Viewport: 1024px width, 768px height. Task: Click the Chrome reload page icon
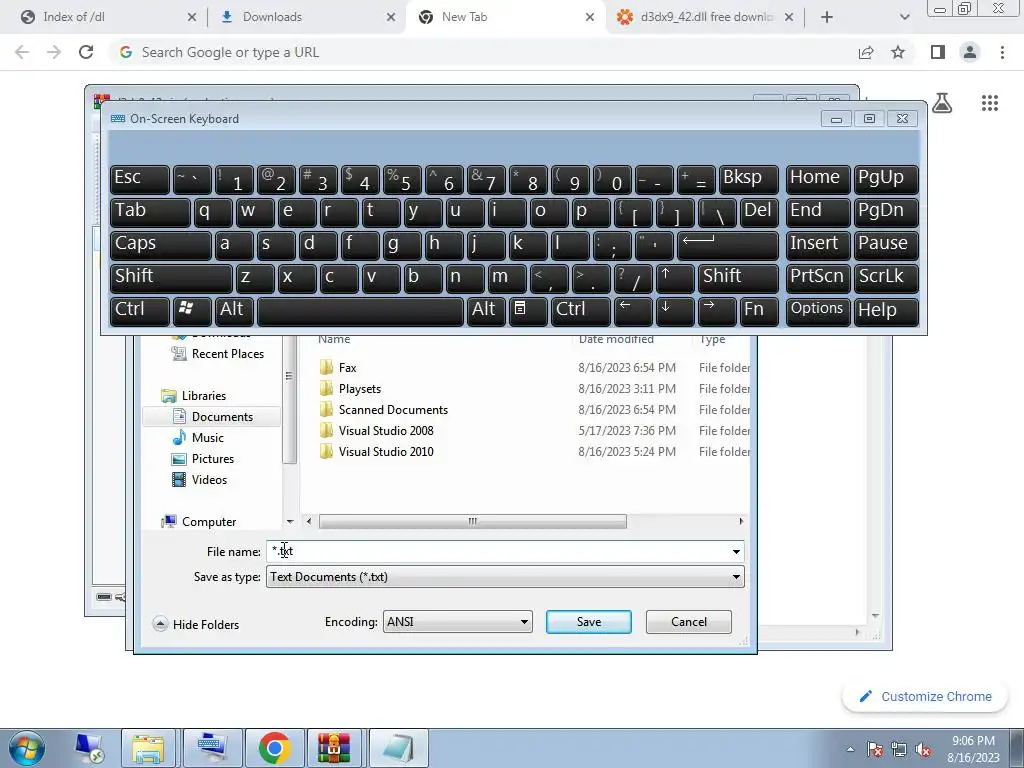coord(86,52)
